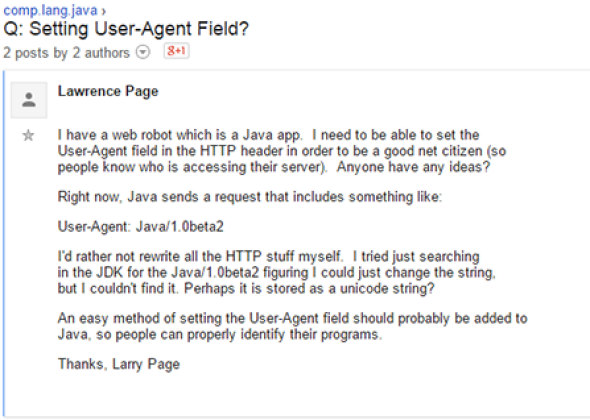The height and width of the screenshot is (420, 590).
Task: Click 'Anyone have any ideas?' in first paragraph
Action: pyautogui.click(x=414, y=167)
